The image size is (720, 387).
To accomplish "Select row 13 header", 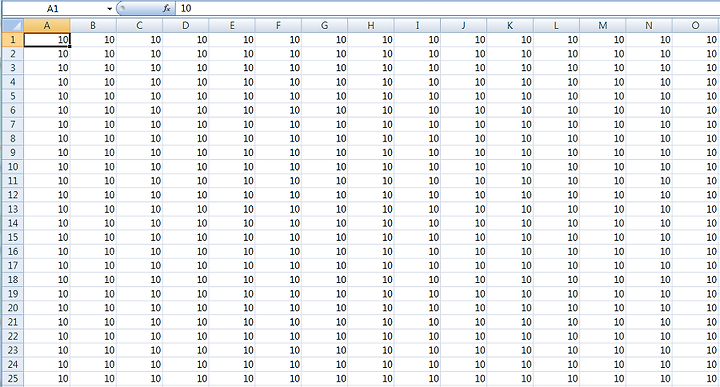I will [13, 209].
